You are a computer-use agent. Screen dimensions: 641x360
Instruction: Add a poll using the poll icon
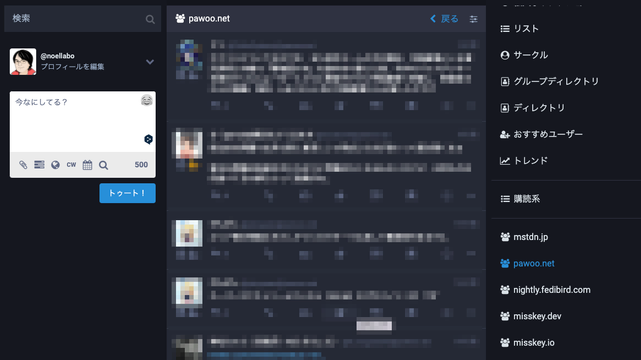point(39,165)
